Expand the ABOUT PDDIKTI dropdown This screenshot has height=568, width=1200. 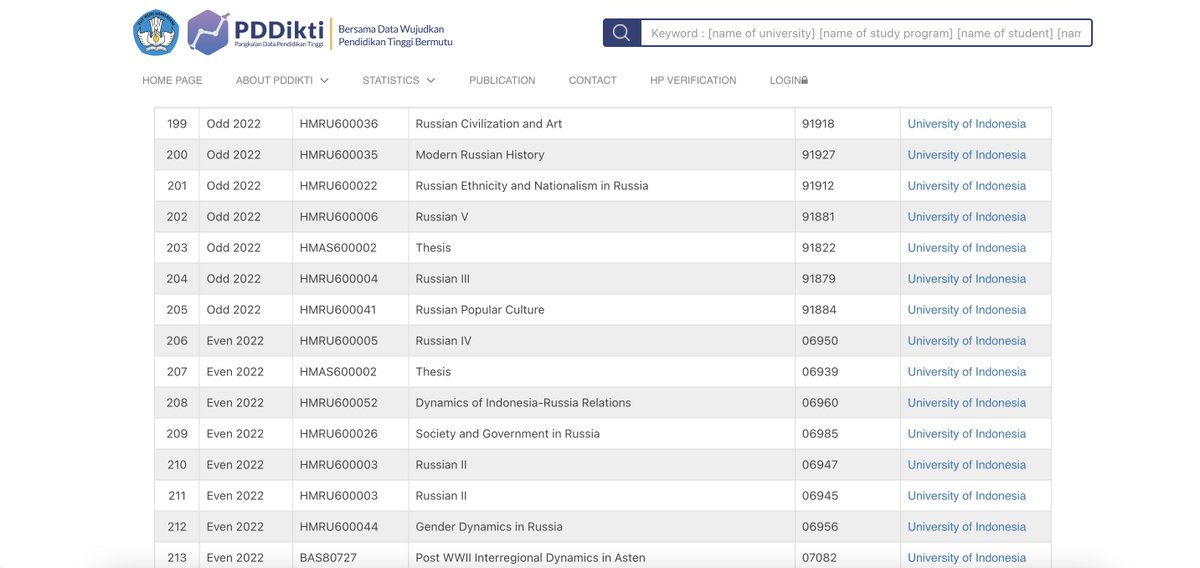pos(282,80)
